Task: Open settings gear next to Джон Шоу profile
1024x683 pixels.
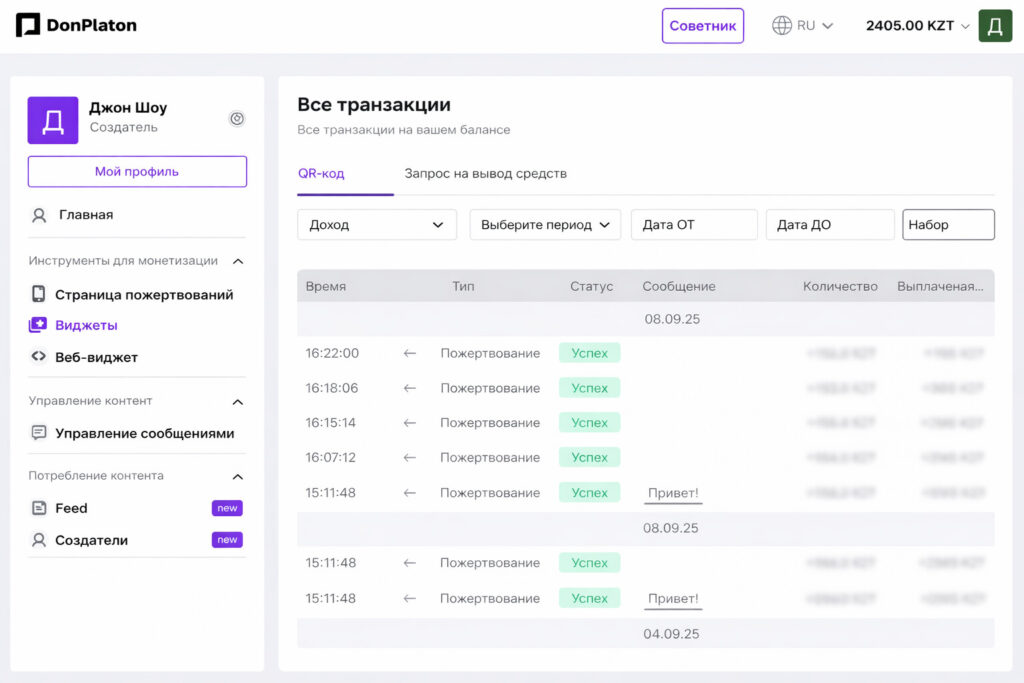Action: [x=237, y=117]
